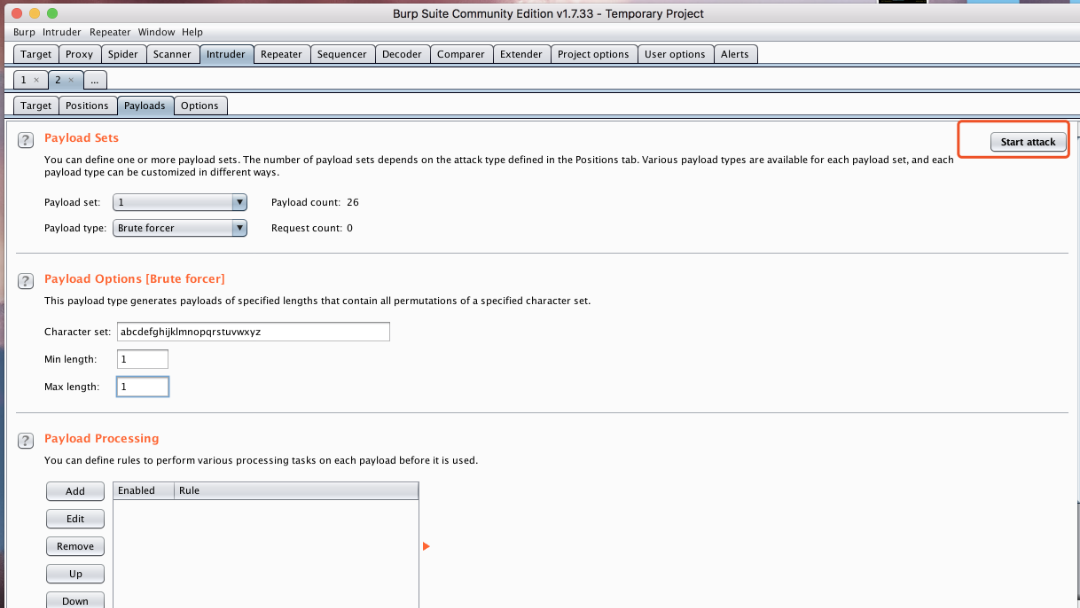This screenshot has height=608, width=1080.
Task: Select the Payloads sub-tab
Action: point(145,105)
